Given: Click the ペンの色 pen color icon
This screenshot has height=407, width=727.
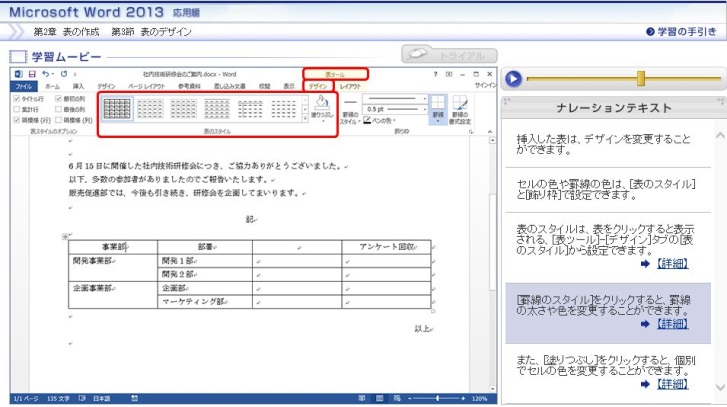Looking at the screenshot, I should (x=367, y=121).
